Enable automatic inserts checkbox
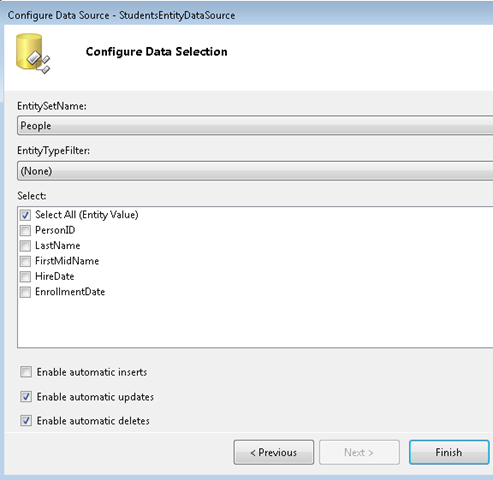 [x=26, y=372]
